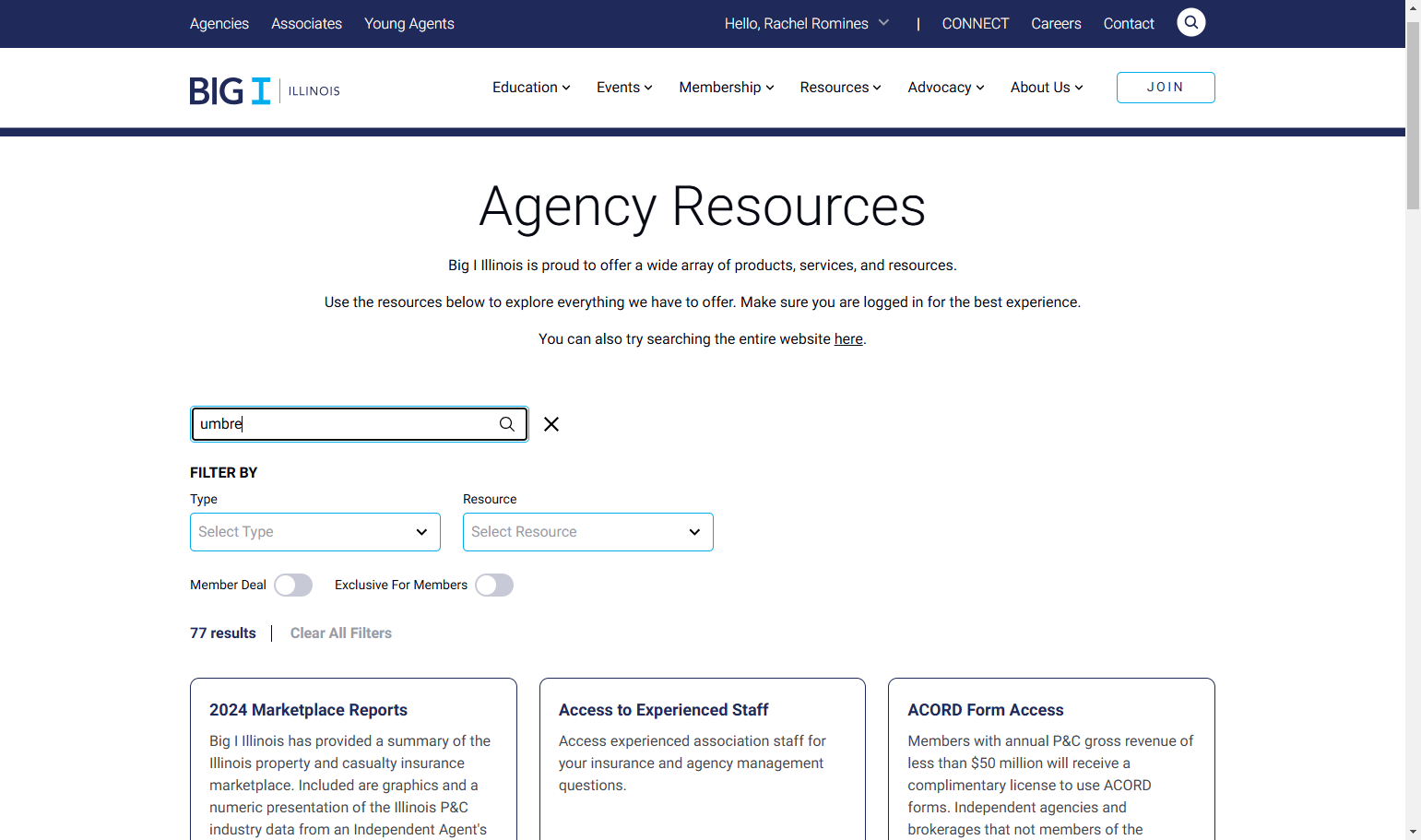The width and height of the screenshot is (1421, 840).
Task: Open site search magnifier in top bar
Action: click(1190, 22)
